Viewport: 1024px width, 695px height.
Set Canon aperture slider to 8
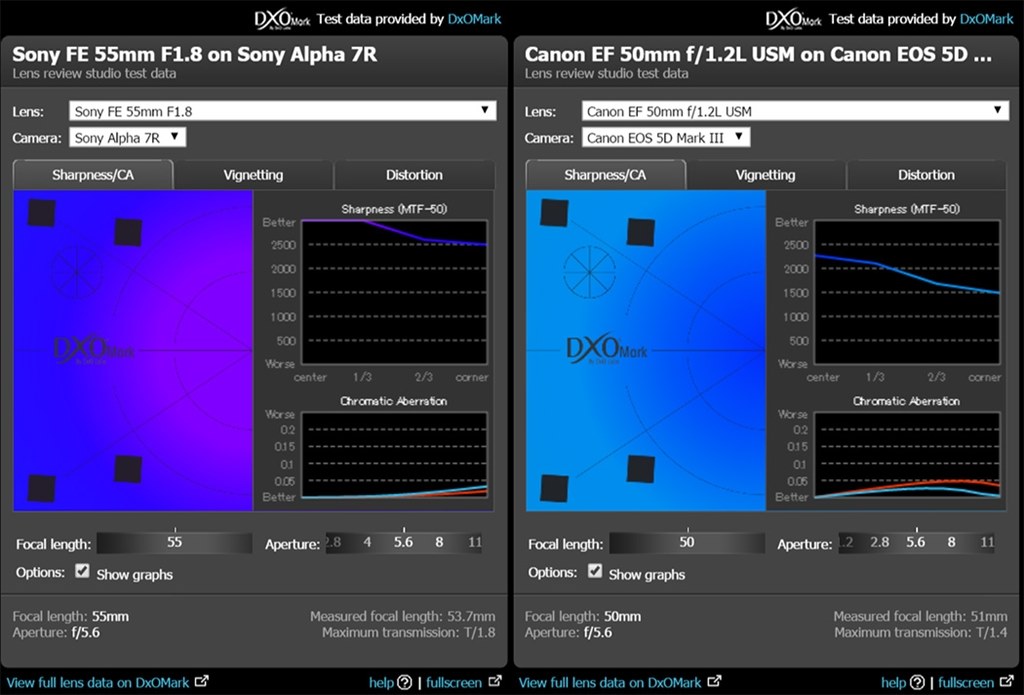[x=952, y=542]
